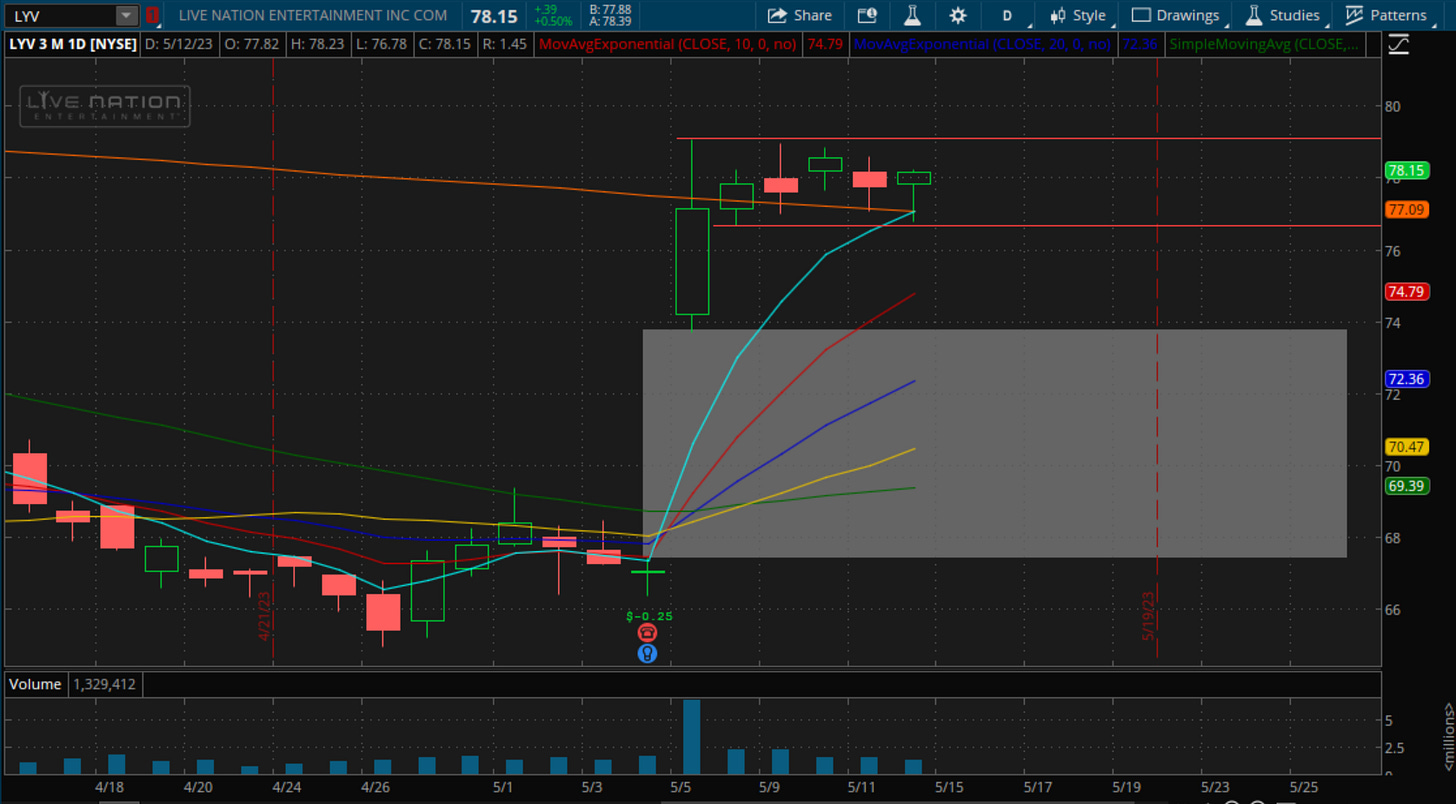
Task: Click the LYV 3 M 1D [NYSE] label
Action: (x=73, y=44)
